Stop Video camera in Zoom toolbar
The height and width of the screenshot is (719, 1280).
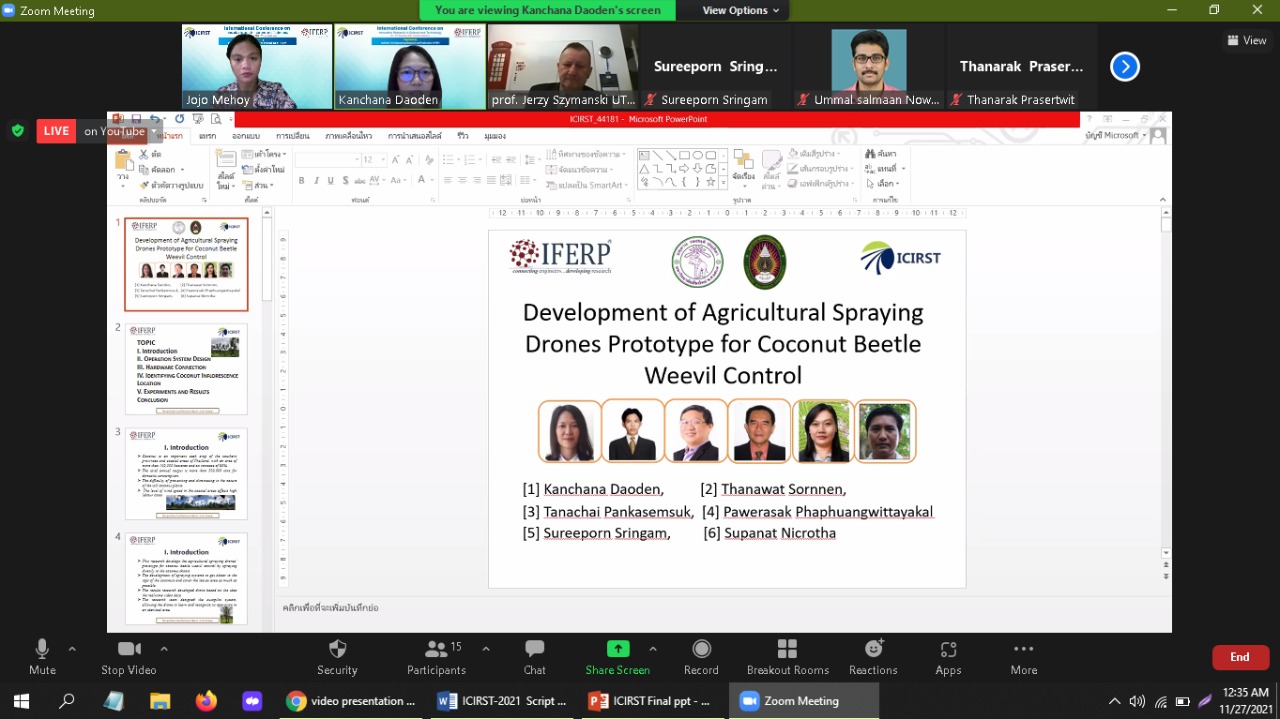(x=129, y=657)
